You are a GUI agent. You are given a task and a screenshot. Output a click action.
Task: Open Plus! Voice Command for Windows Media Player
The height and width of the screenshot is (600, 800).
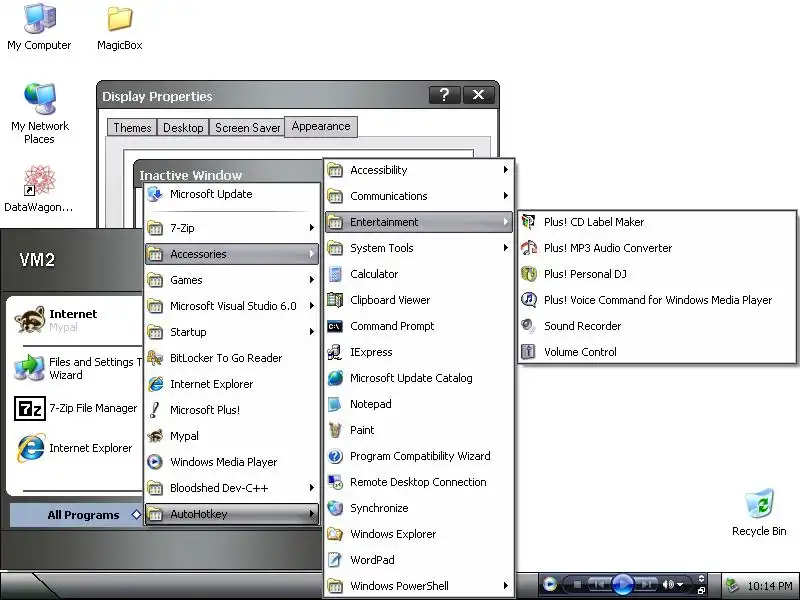click(x=657, y=300)
